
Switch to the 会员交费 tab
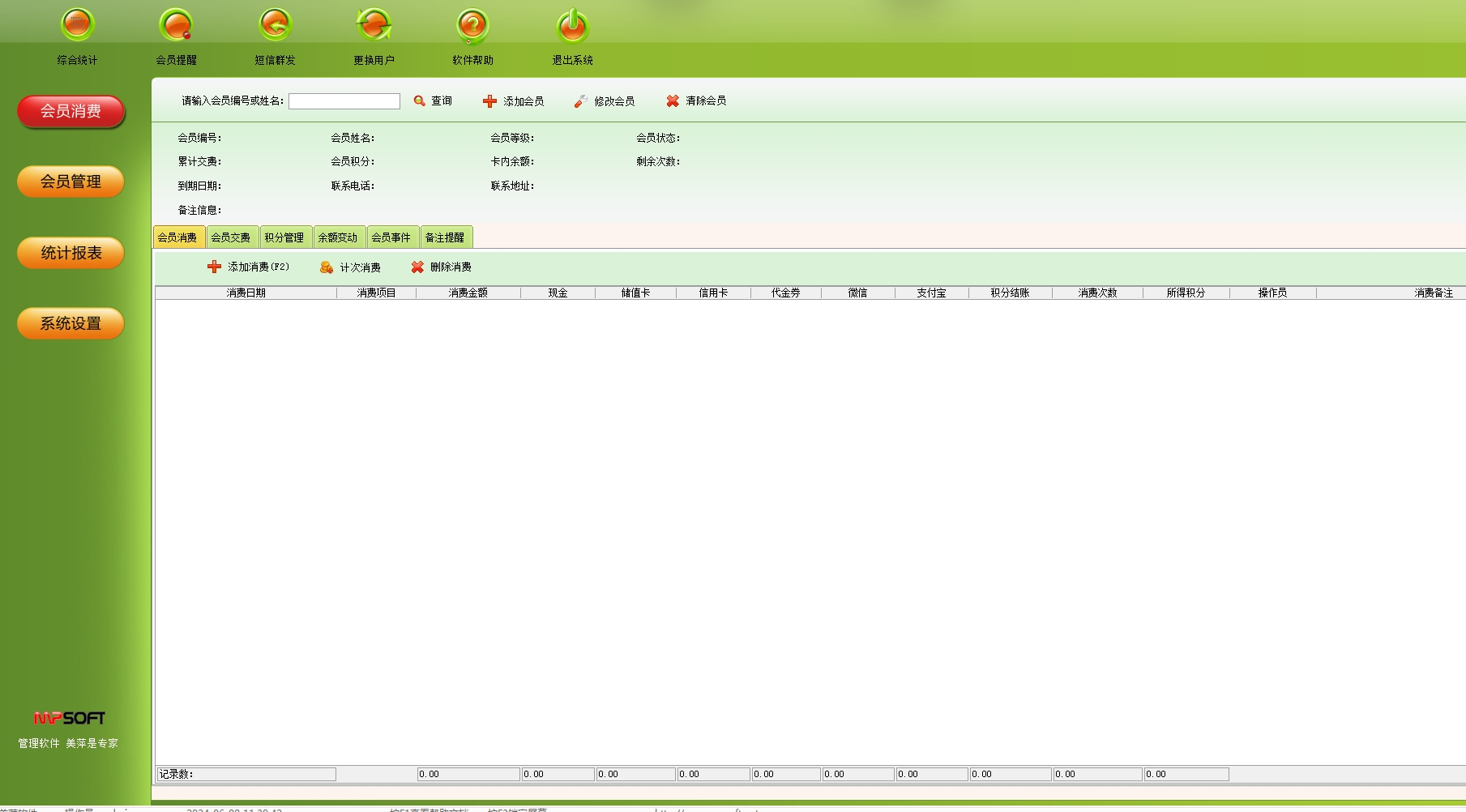coord(231,237)
